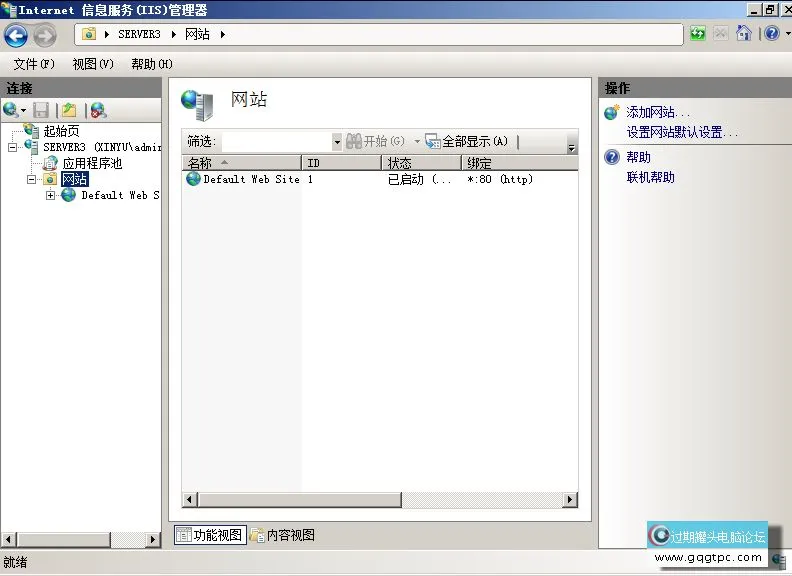792x576 pixels.
Task: Click the greyed stop icon in address bar
Action: 721,34
